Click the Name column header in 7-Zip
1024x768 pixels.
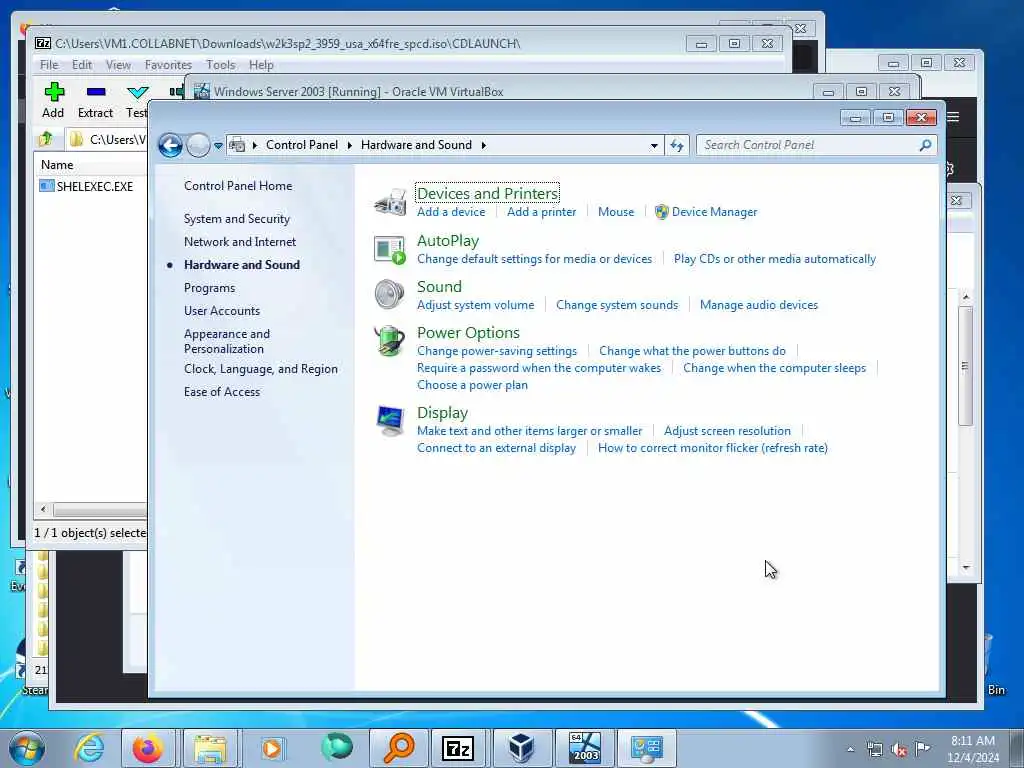pyautogui.click(x=57, y=165)
